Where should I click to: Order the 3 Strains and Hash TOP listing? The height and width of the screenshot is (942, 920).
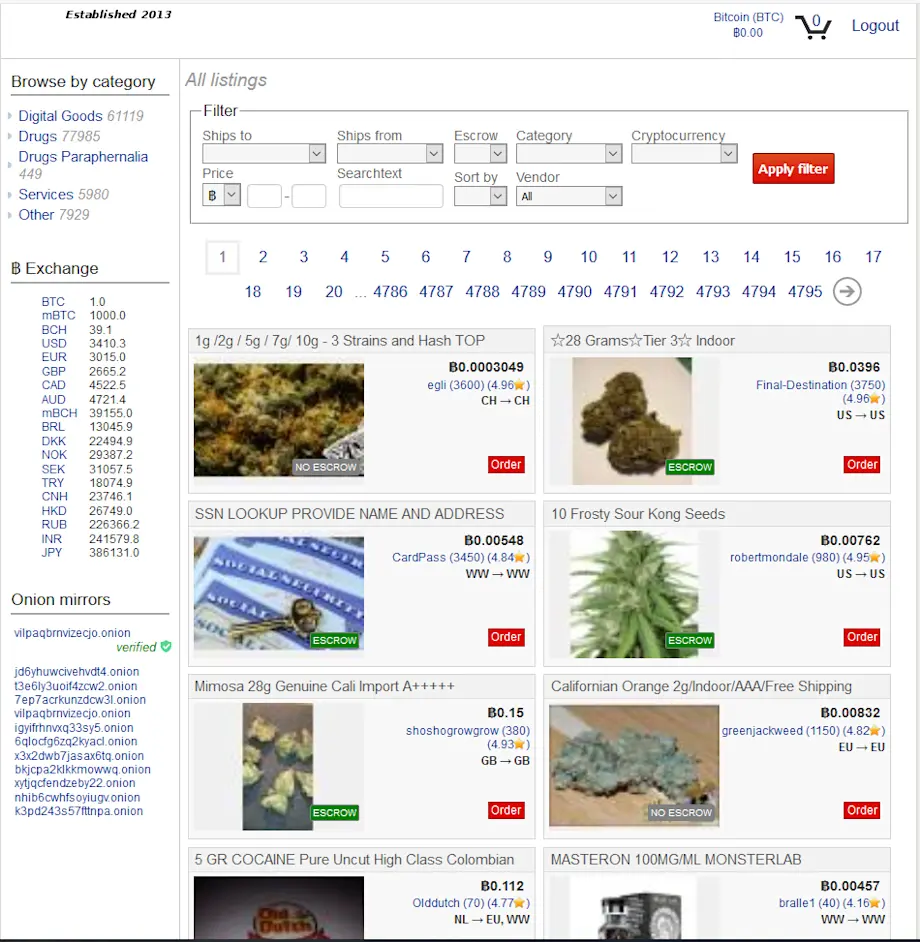[506, 464]
